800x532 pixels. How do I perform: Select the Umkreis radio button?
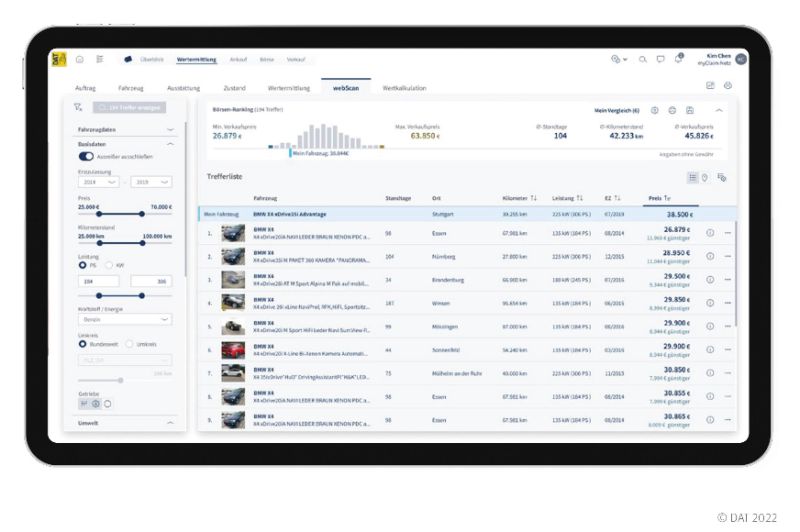(130, 344)
